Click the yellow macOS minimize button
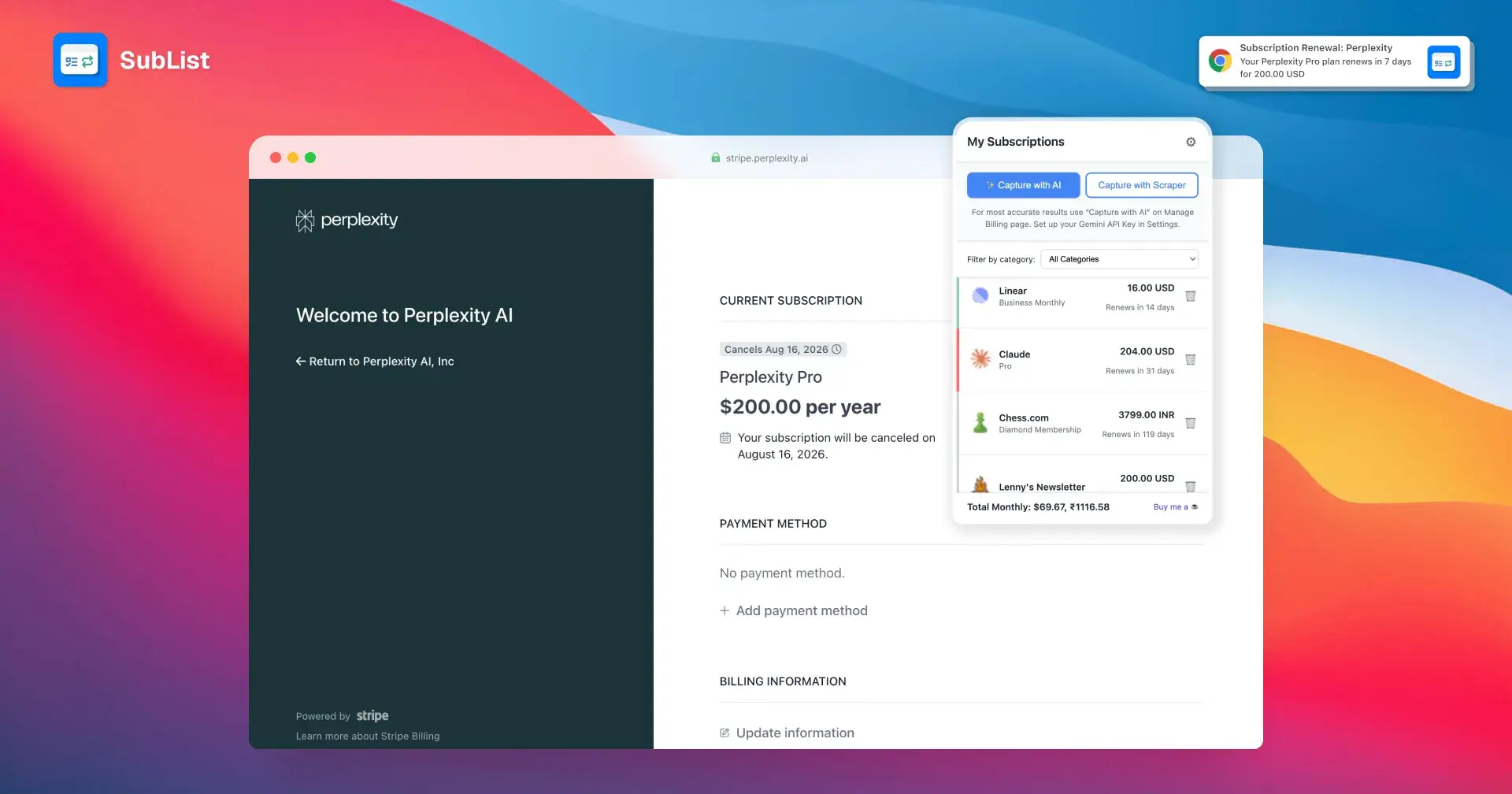The height and width of the screenshot is (794, 1512). point(293,158)
